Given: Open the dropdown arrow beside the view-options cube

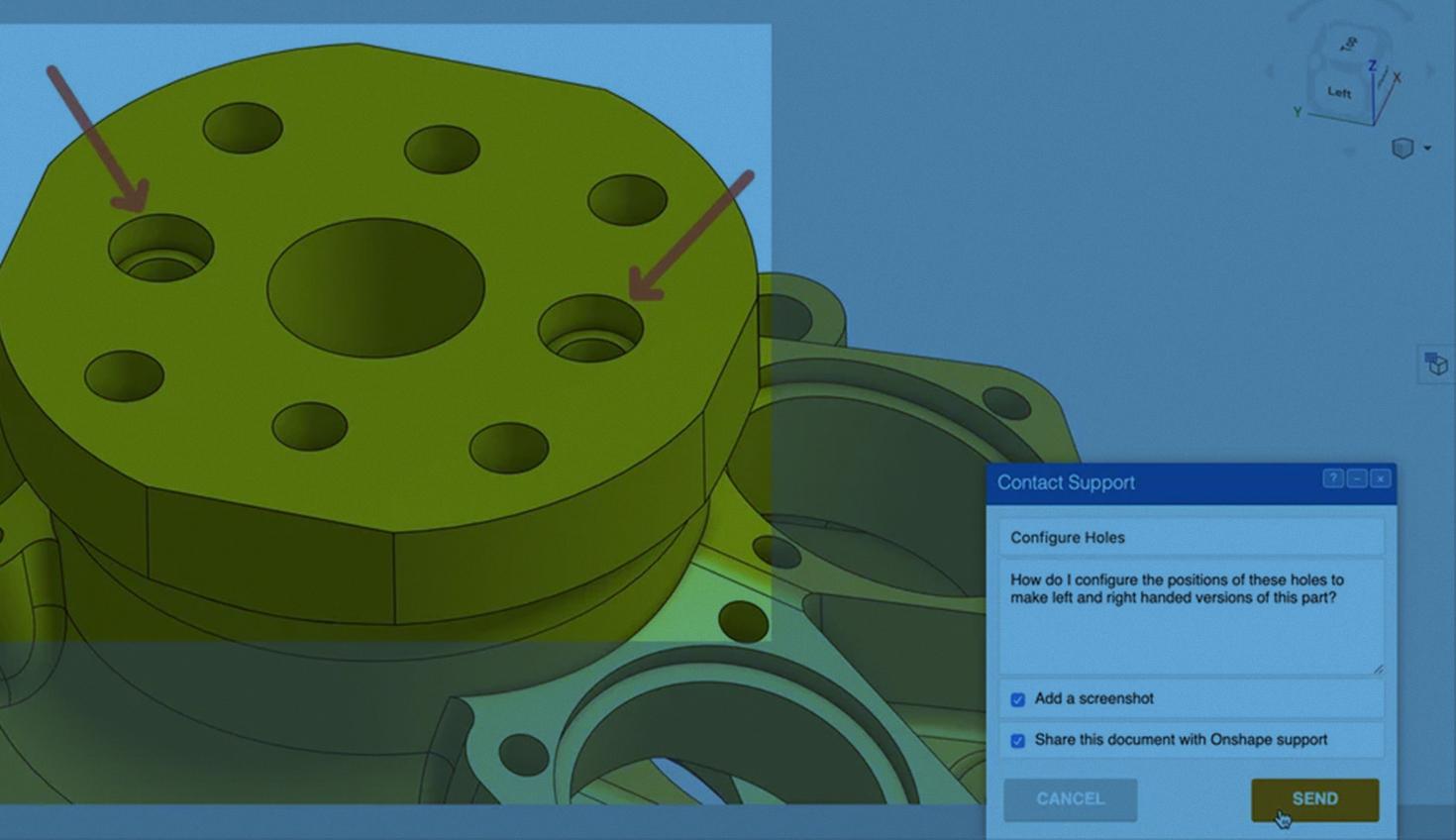Looking at the screenshot, I should coord(1427,149).
